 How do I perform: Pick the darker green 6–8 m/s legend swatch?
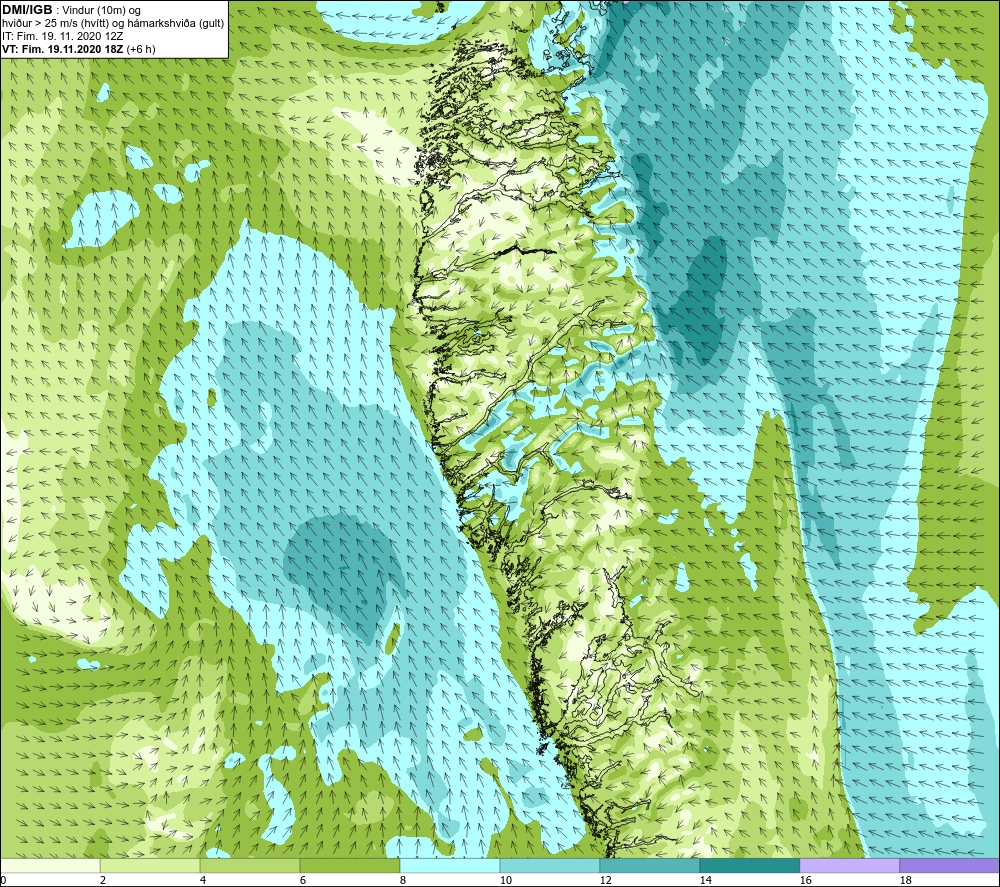click(349, 865)
